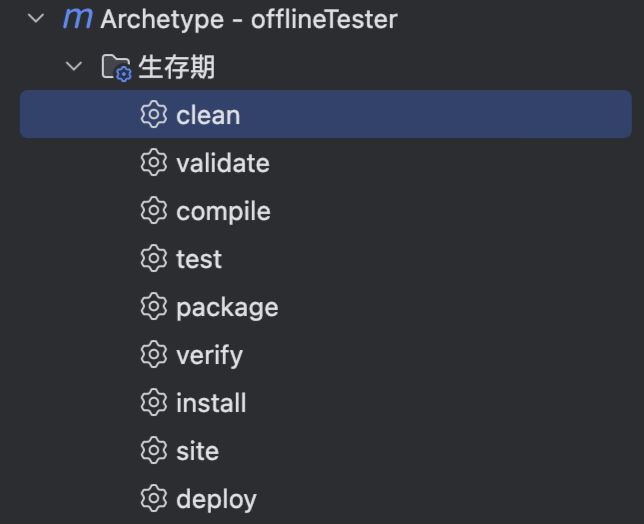
Task: Click the 生存期 lifecycle folder icon
Action: tap(116, 68)
